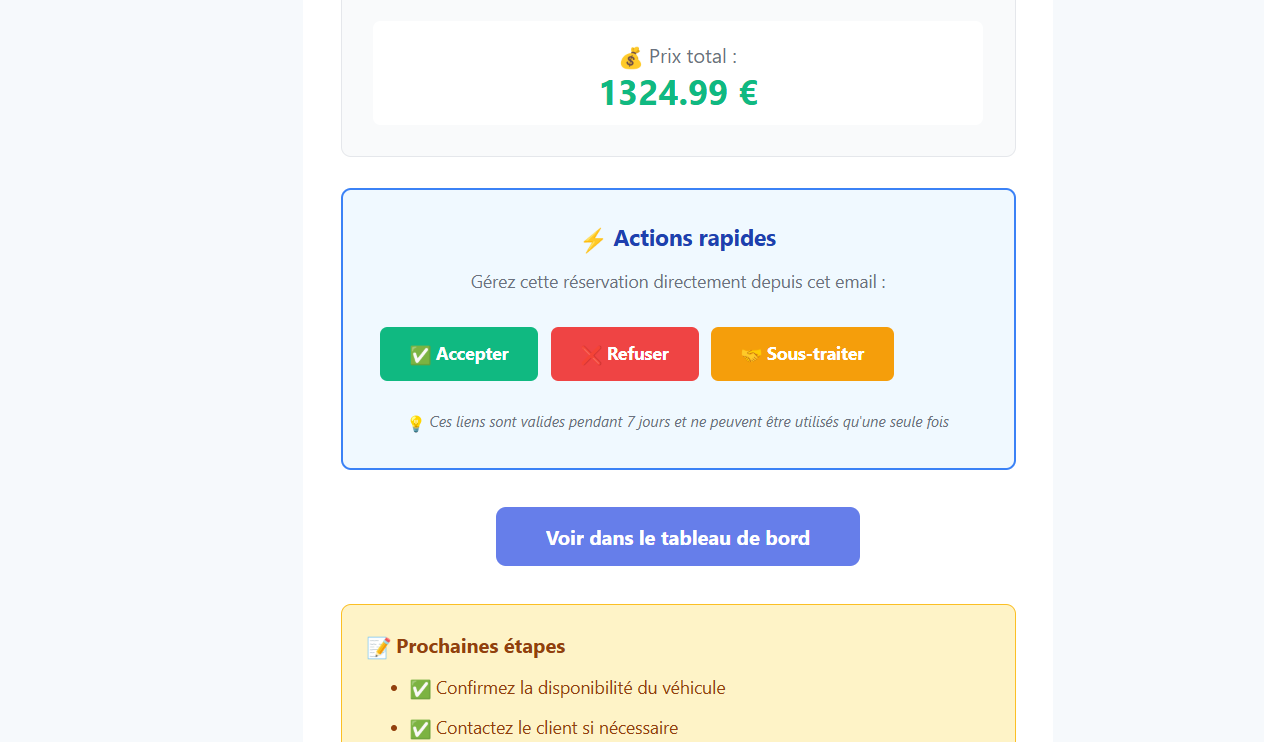Open Voir dans le tableau de bord
Screen dimensions: 1264x742
pos(678,537)
